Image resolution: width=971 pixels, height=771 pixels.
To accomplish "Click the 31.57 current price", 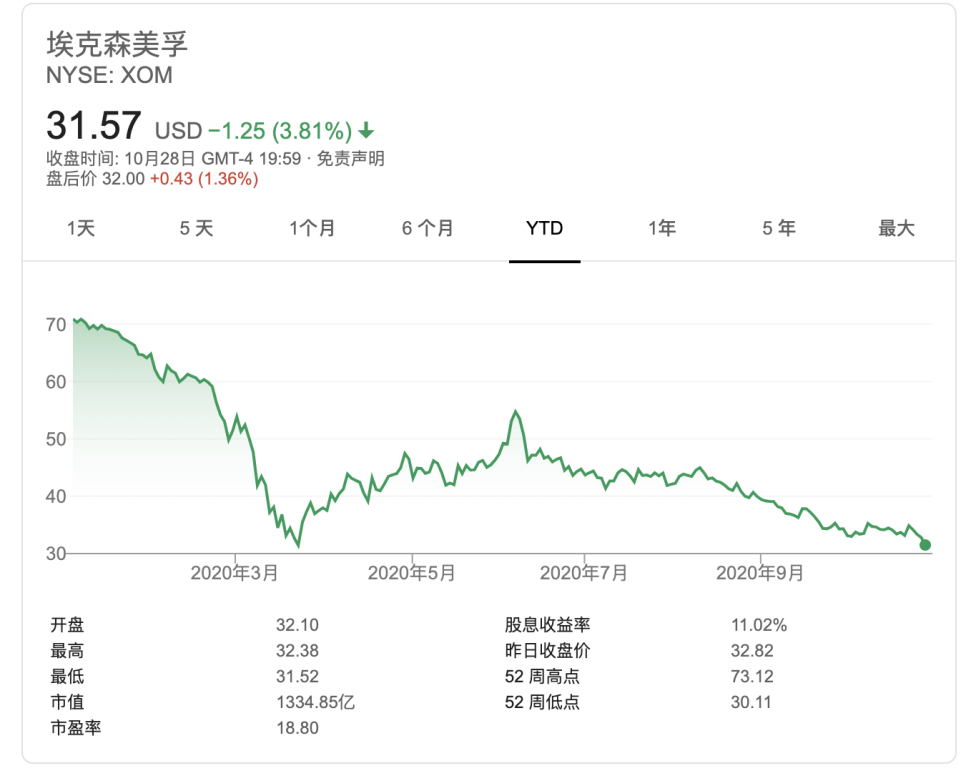I will click(x=94, y=127).
